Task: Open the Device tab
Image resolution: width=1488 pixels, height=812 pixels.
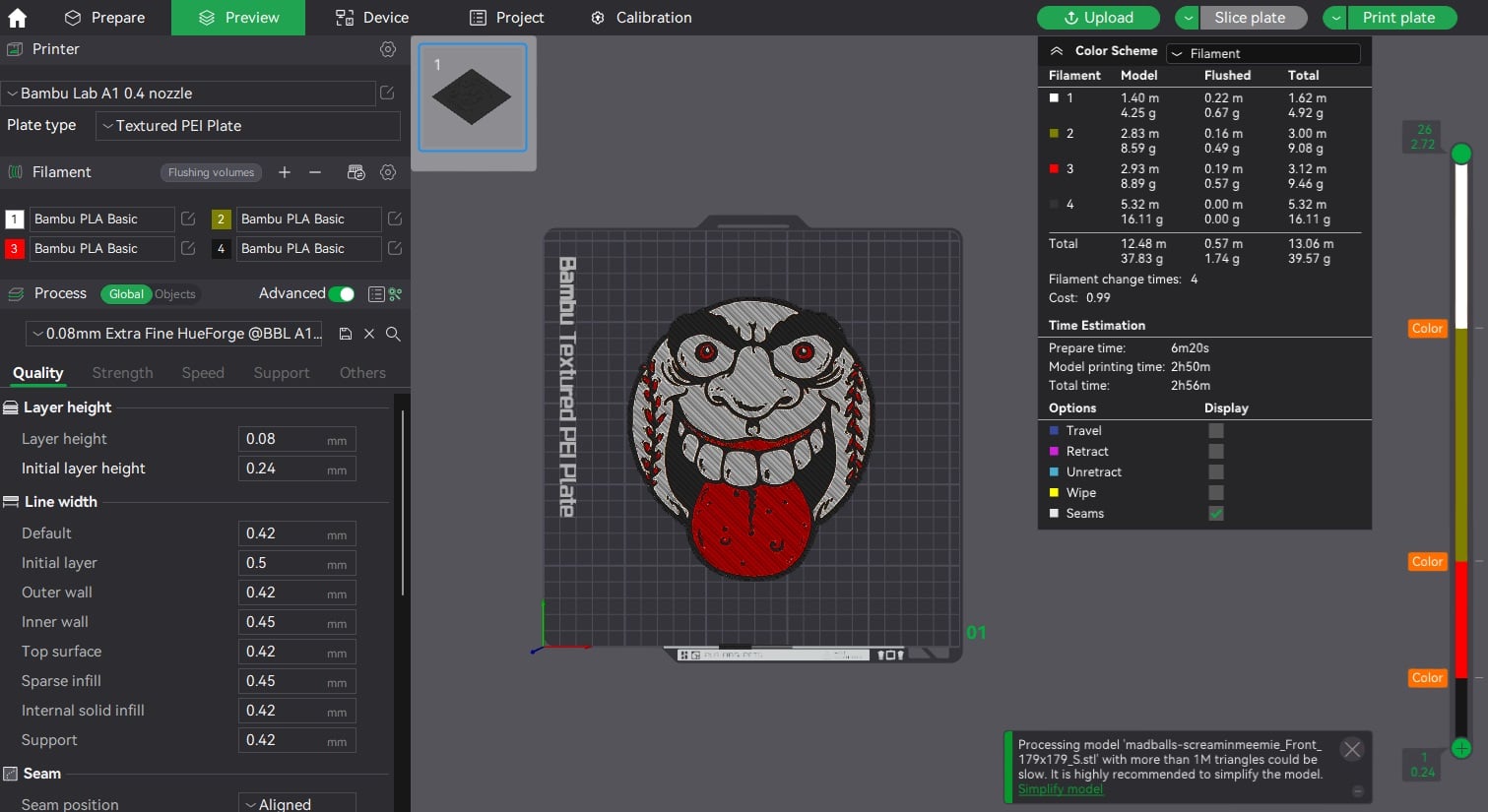Action: 372,18
